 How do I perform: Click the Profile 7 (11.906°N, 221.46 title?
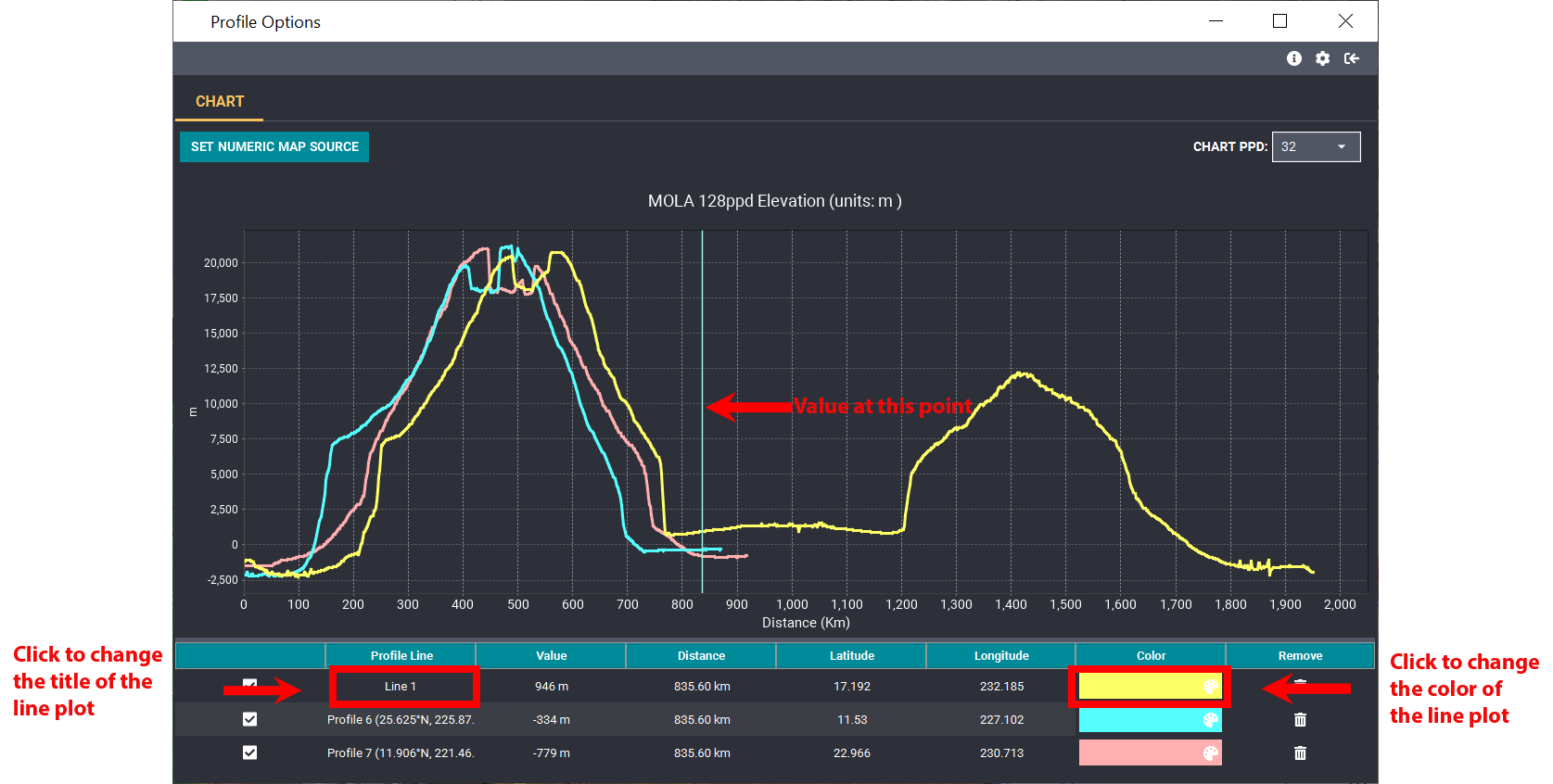(x=401, y=752)
